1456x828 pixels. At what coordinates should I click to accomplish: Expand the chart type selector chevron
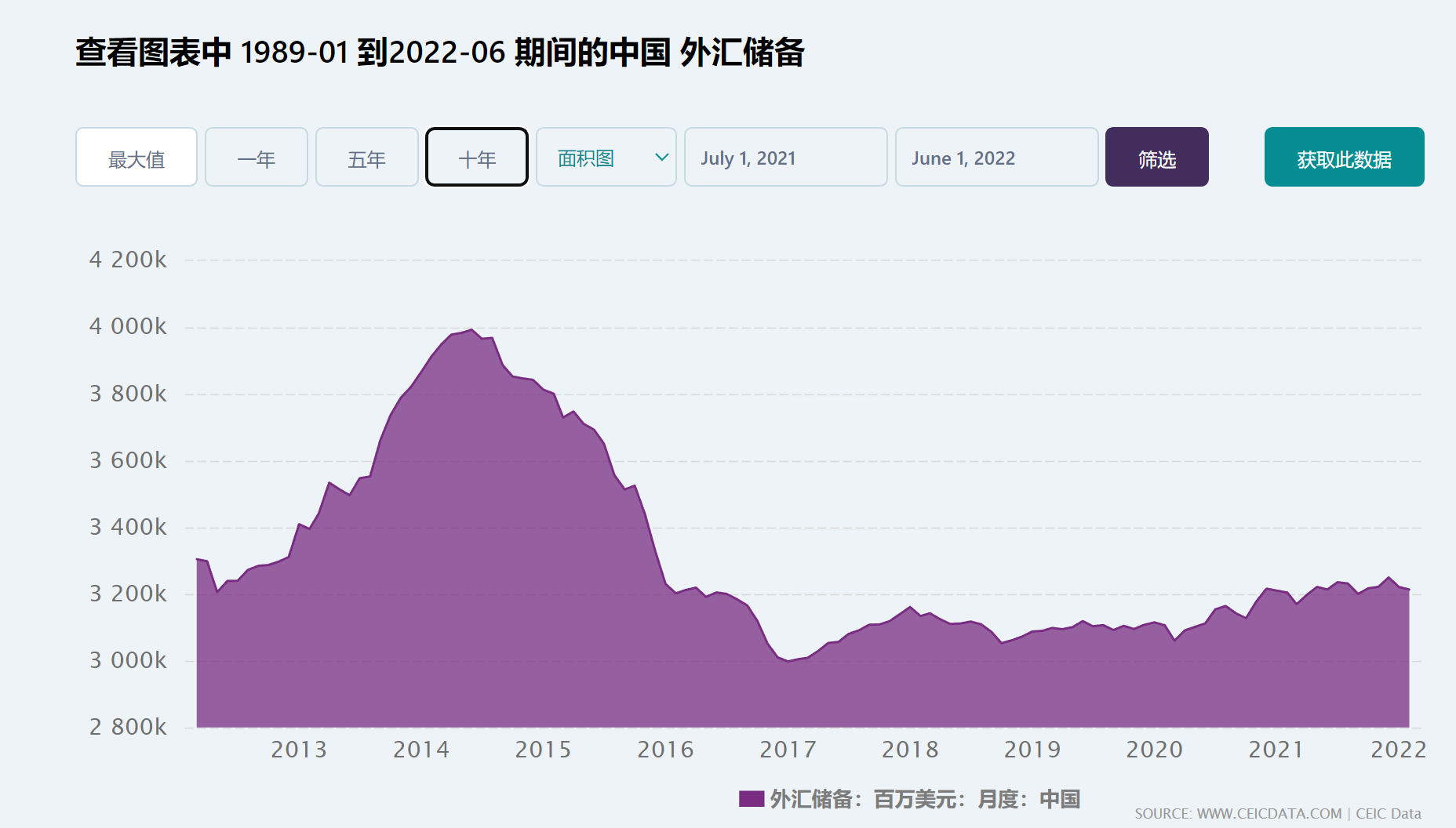(661, 158)
